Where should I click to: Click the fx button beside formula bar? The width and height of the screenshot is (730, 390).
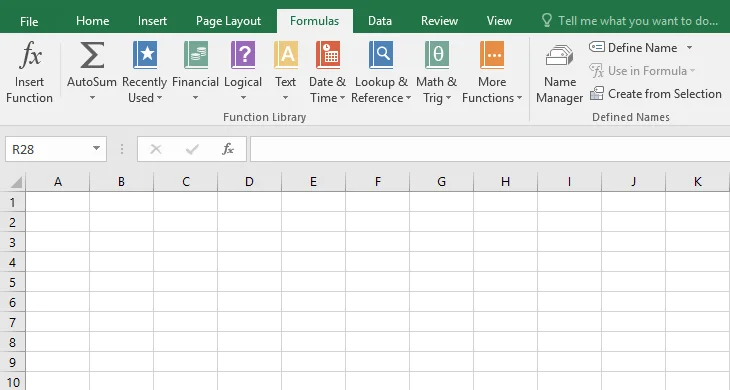pos(228,149)
